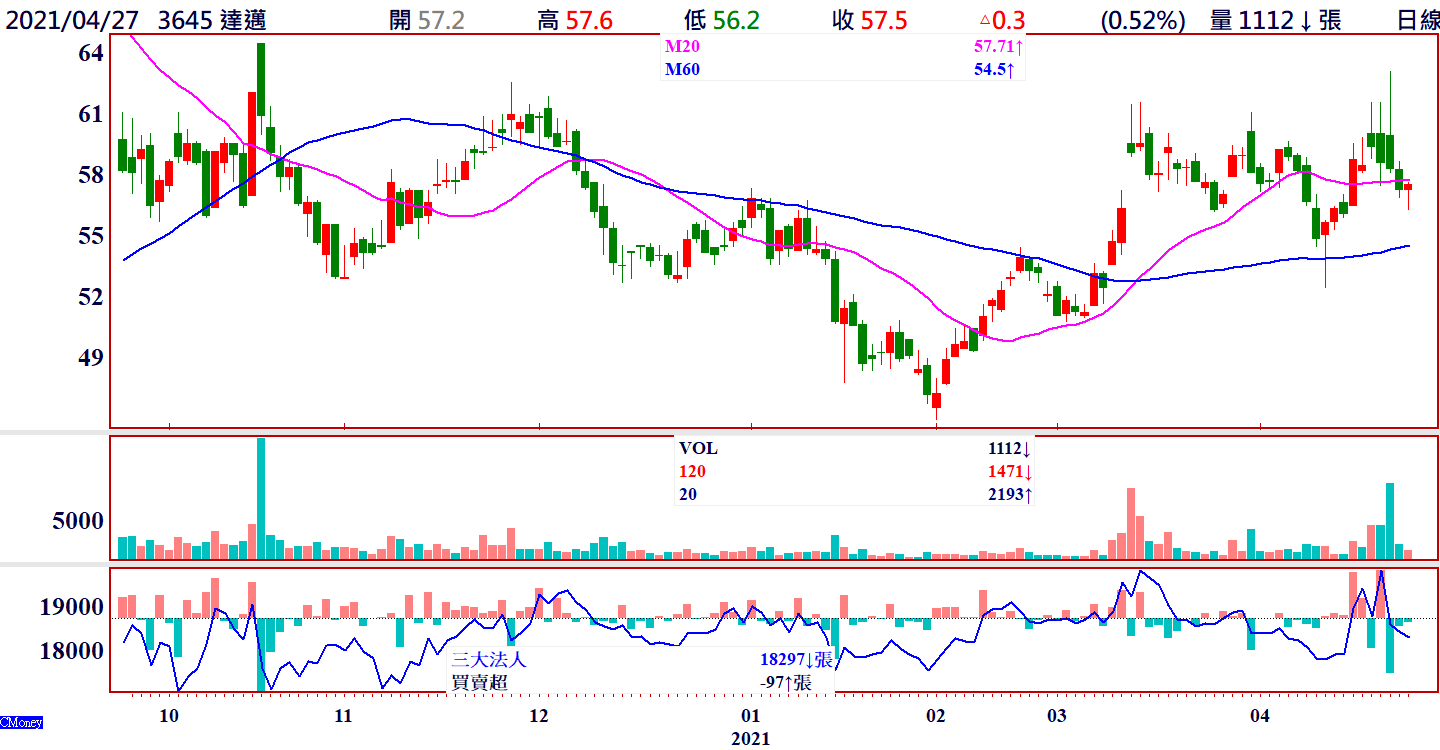Click the CMoney logo link

click(x=21, y=722)
